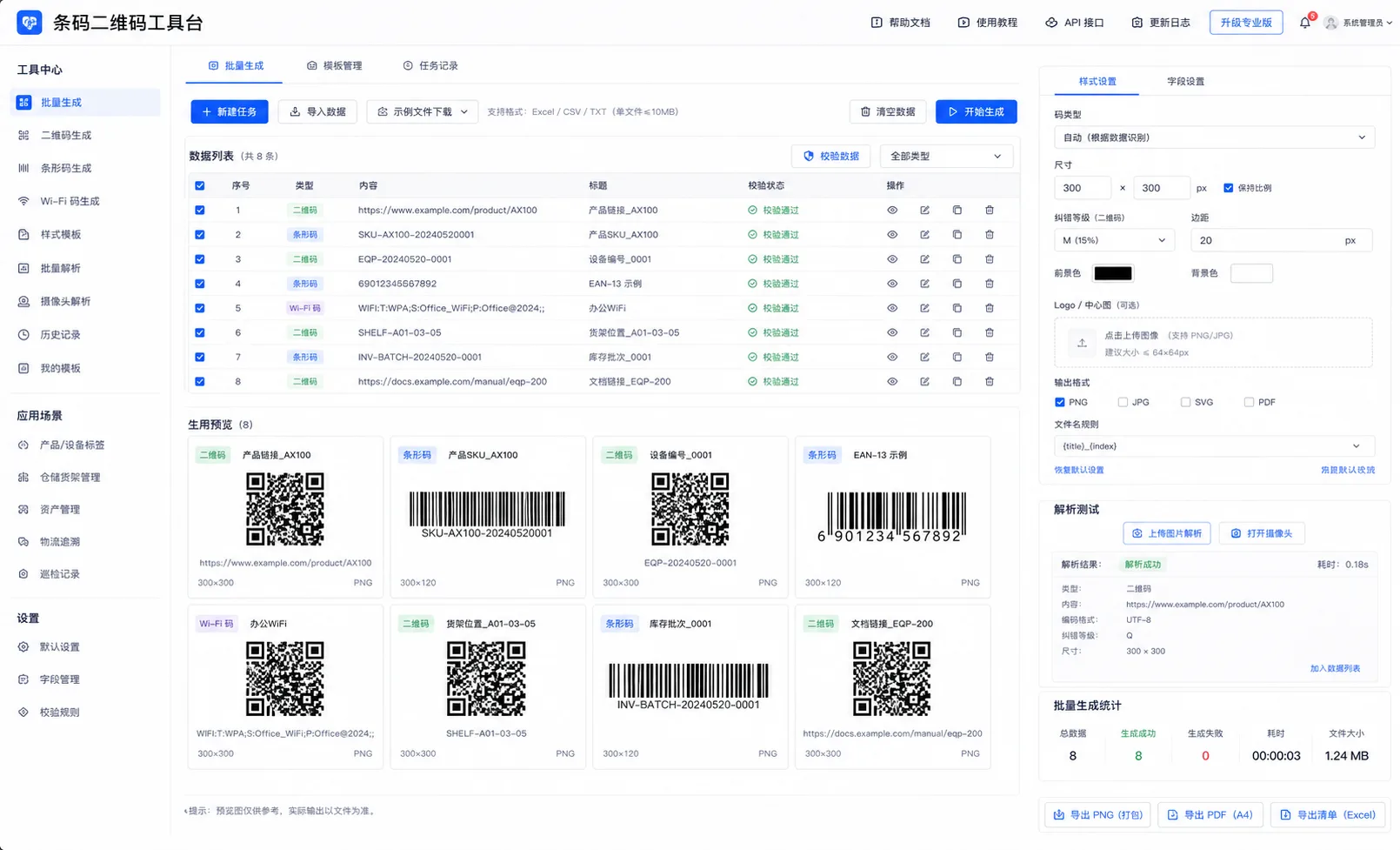Screen dimensions: 1400x850
Task: Delete row 6 SHELF-A01-03-05 entry
Action: (990, 332)
